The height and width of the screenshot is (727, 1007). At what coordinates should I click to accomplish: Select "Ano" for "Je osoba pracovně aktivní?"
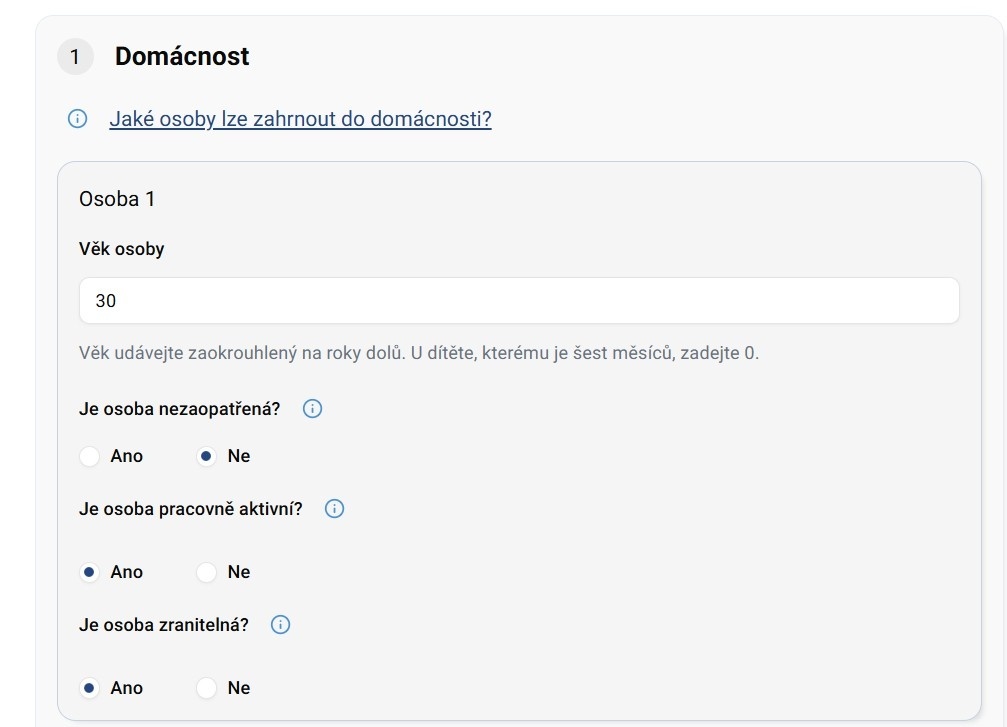coord(90,572)
